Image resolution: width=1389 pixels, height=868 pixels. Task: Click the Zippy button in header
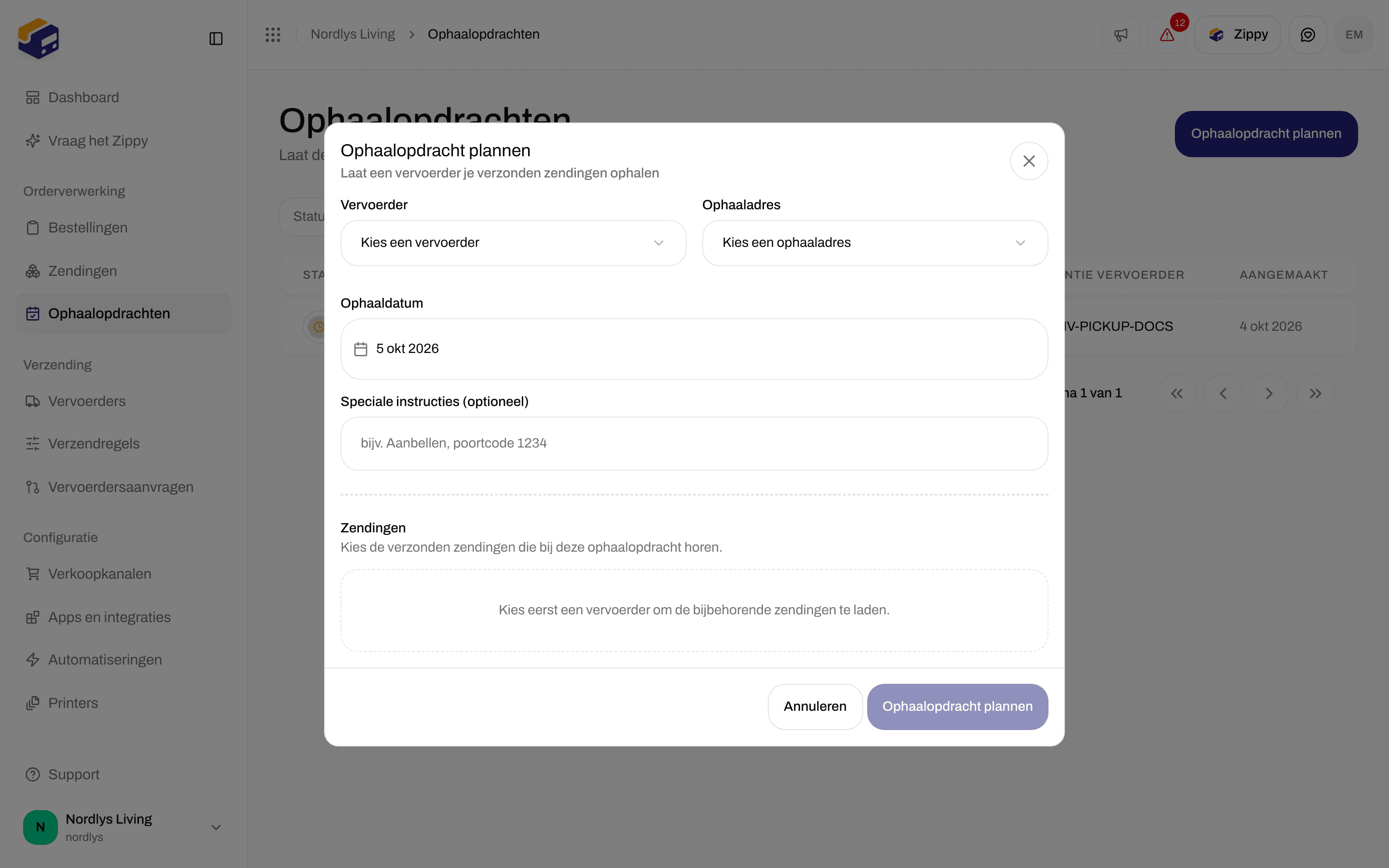click(x=1238, y=34)
